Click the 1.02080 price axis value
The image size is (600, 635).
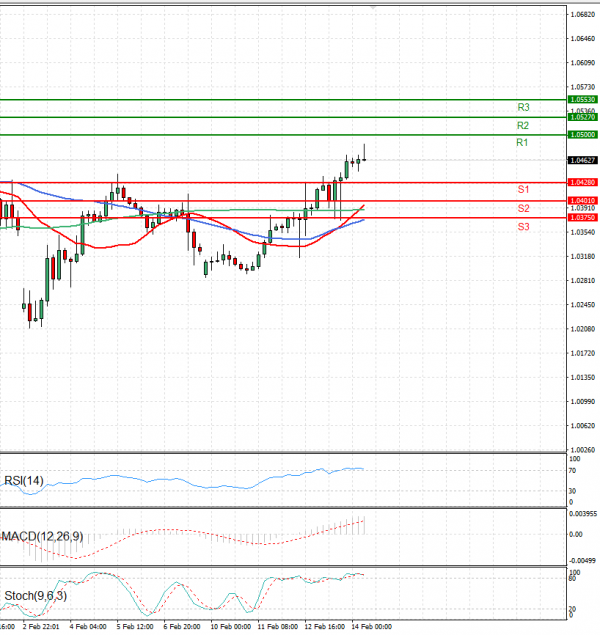coord(583,329)
